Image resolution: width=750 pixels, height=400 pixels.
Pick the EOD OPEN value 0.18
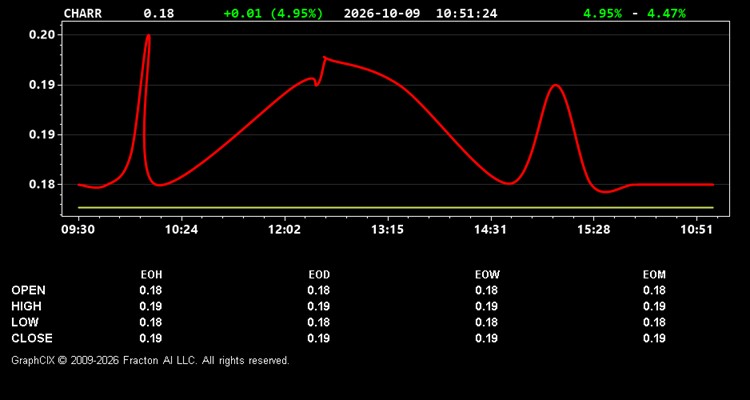point(319,290)
